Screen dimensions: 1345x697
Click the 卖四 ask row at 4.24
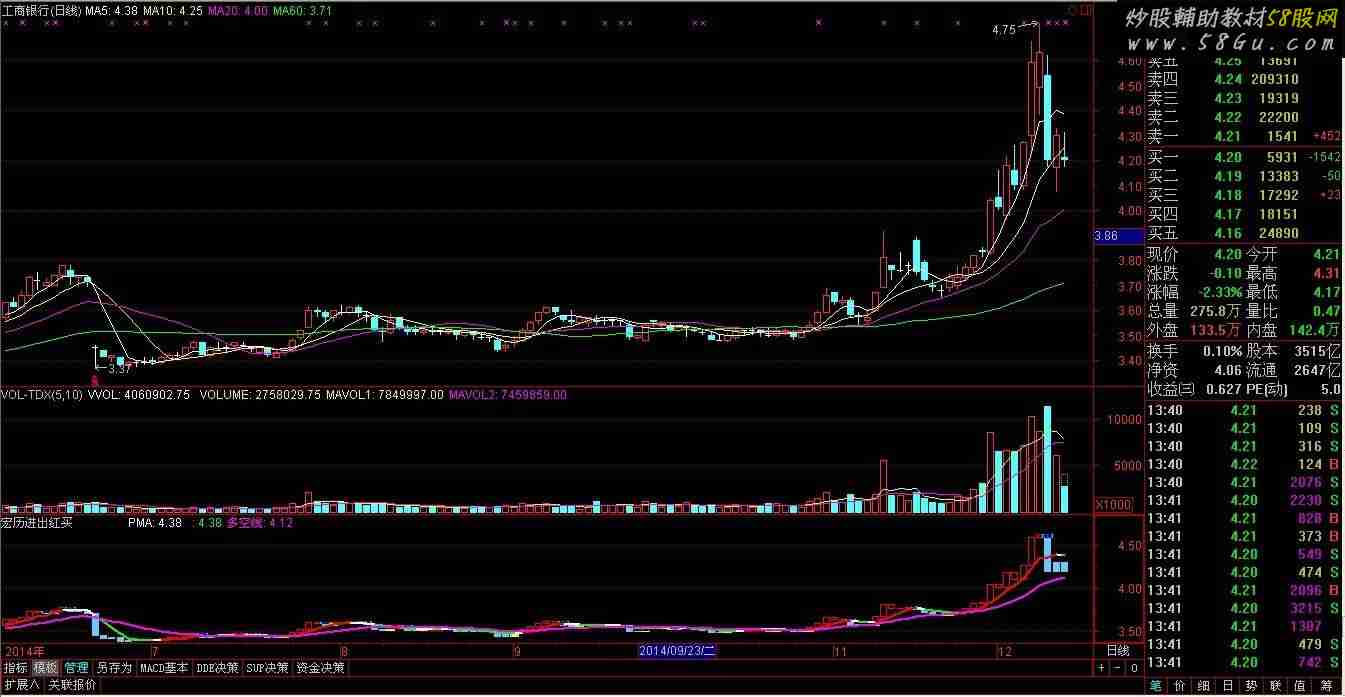(x=1244, y=79)
